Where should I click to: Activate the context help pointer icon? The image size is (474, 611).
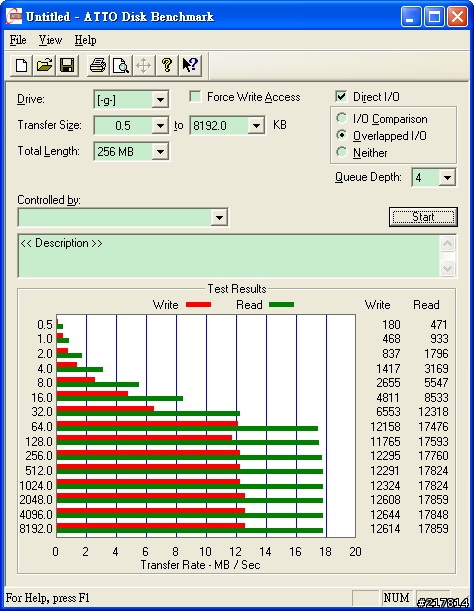click(190, 65)
